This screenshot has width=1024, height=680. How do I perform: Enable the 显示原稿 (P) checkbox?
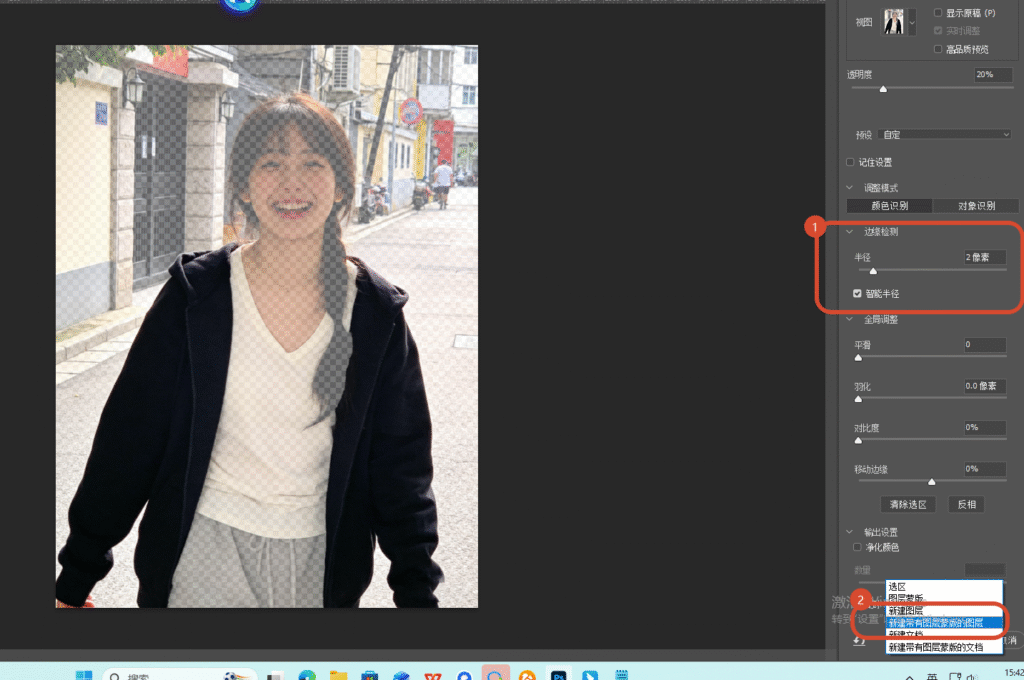click(938, 12)
